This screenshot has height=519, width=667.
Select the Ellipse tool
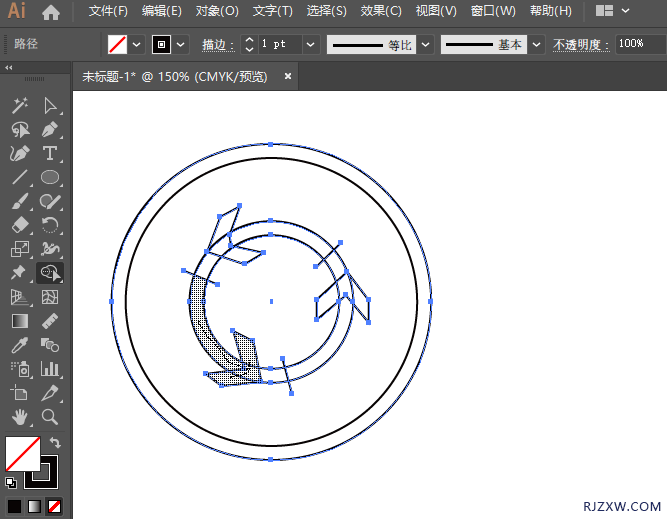coord(49,177)
